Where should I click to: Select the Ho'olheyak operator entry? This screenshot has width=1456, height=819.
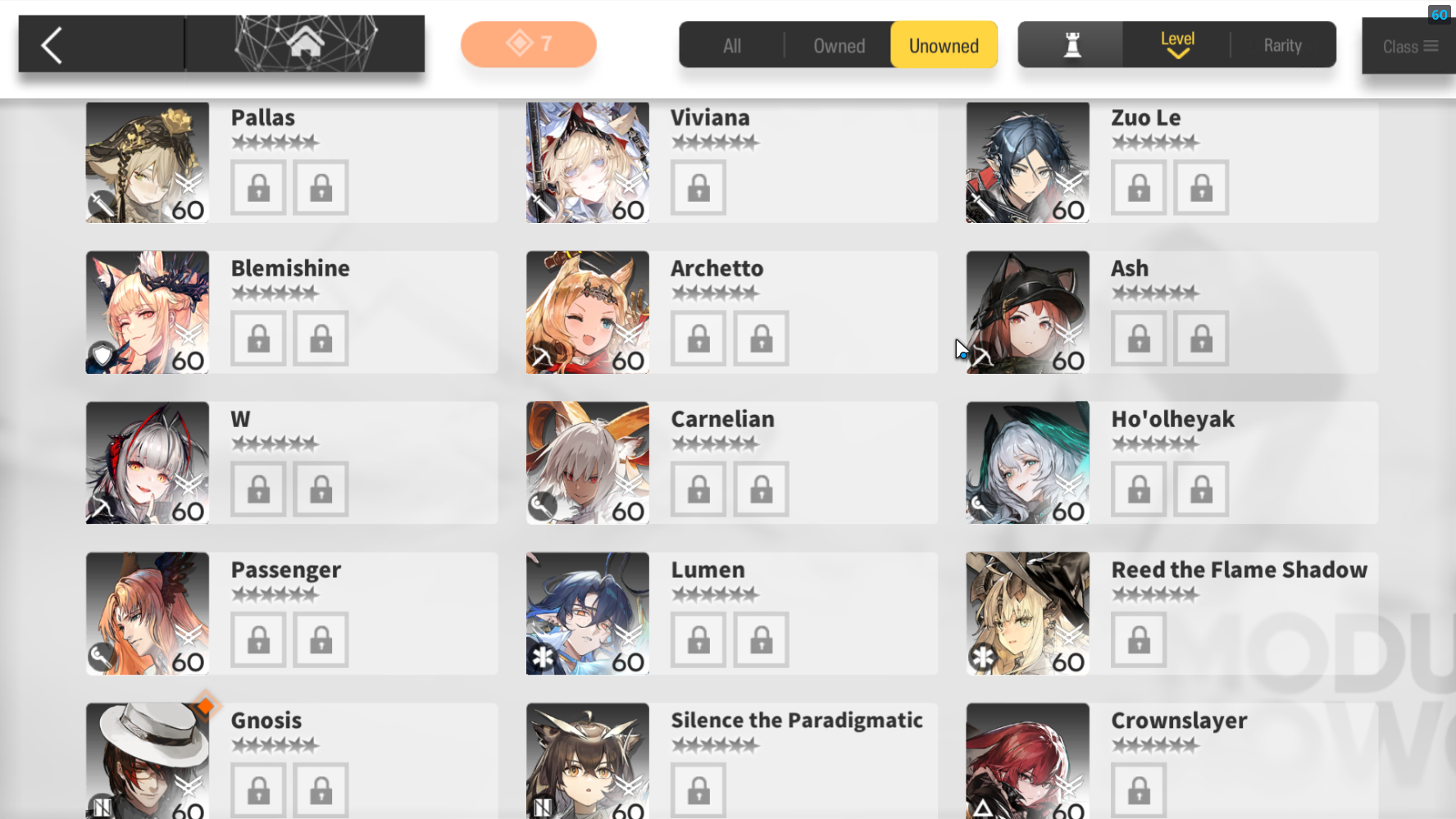[1172, 462]
